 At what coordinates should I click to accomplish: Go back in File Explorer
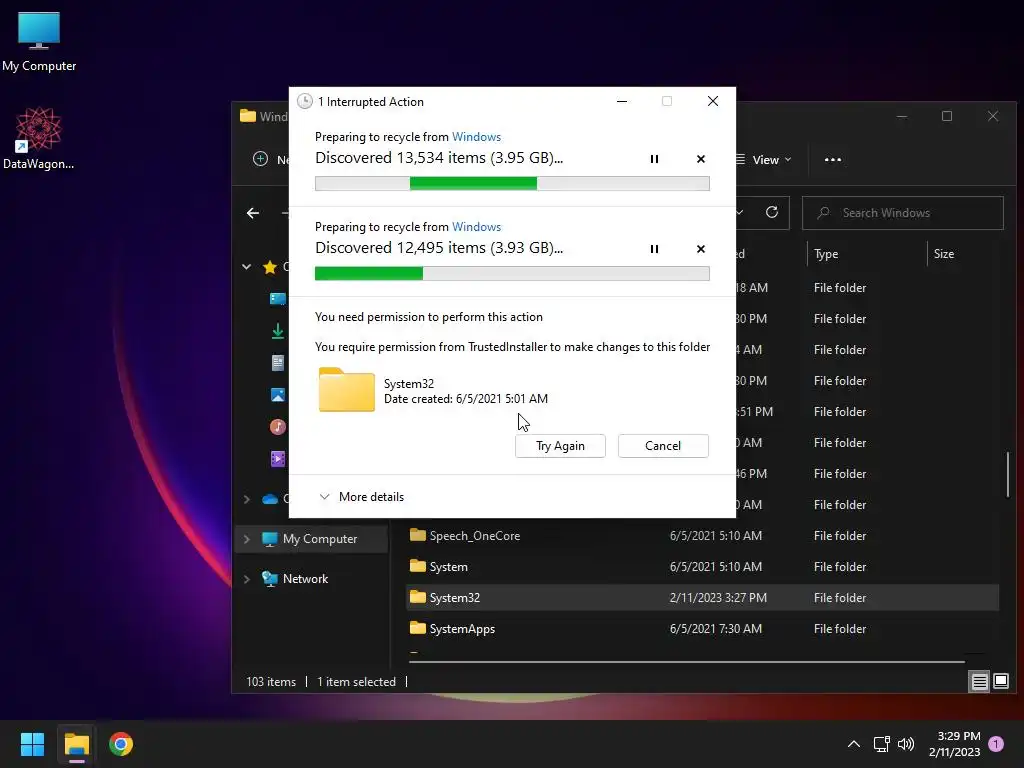point(253,213)
